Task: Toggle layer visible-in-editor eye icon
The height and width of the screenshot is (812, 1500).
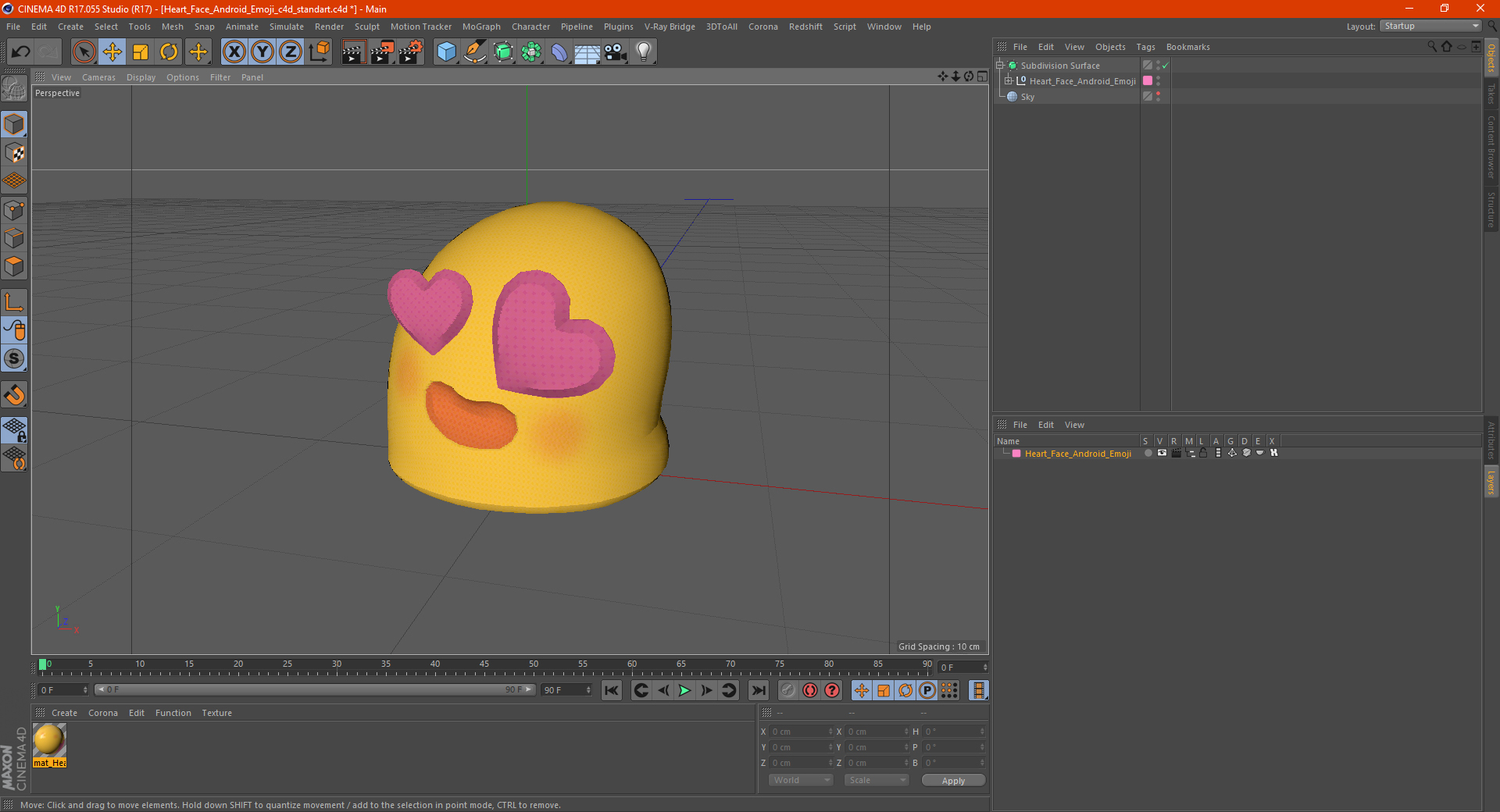Action: 1162,453
